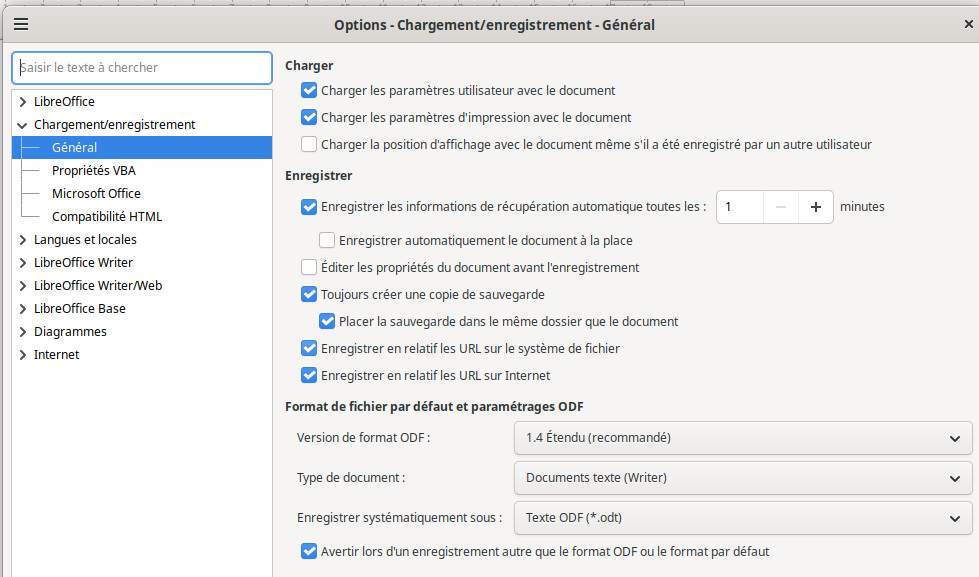The width and height of the screenshot is (979, 577).
Task: Open the Type de document dropdown
Action: tap(742, 478)
